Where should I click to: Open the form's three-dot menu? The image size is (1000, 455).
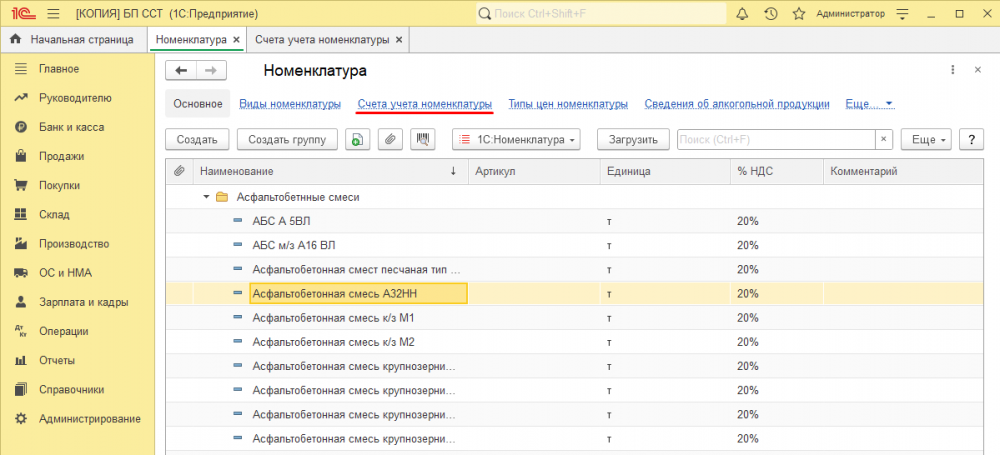point(953,70)
